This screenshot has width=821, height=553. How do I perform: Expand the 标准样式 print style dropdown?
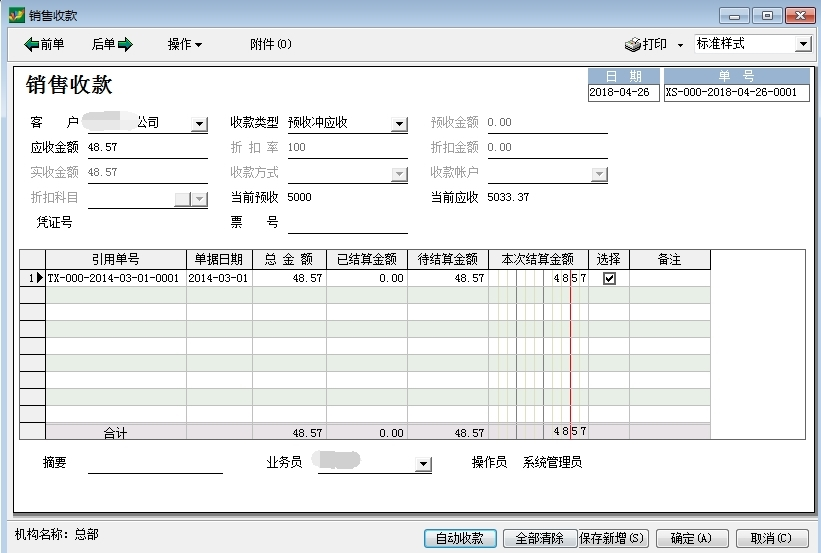tap(802, 44)
